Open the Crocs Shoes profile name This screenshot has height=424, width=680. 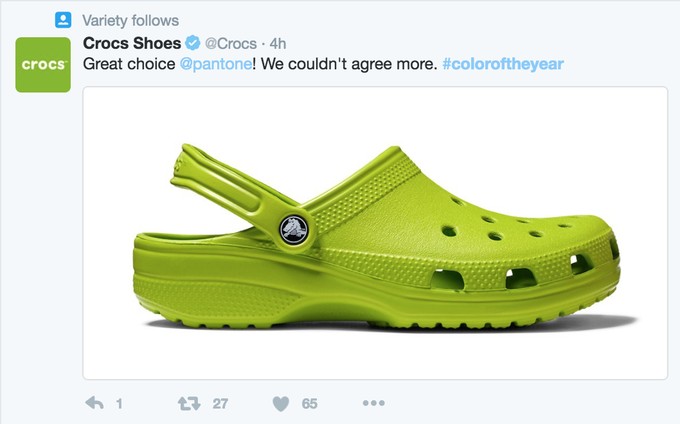click(132, 43)
